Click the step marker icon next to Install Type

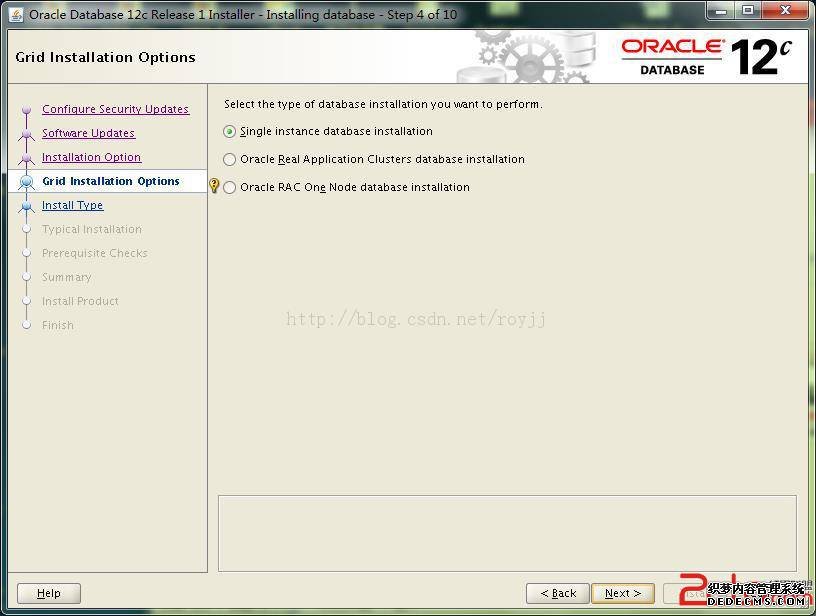point(27,206)
